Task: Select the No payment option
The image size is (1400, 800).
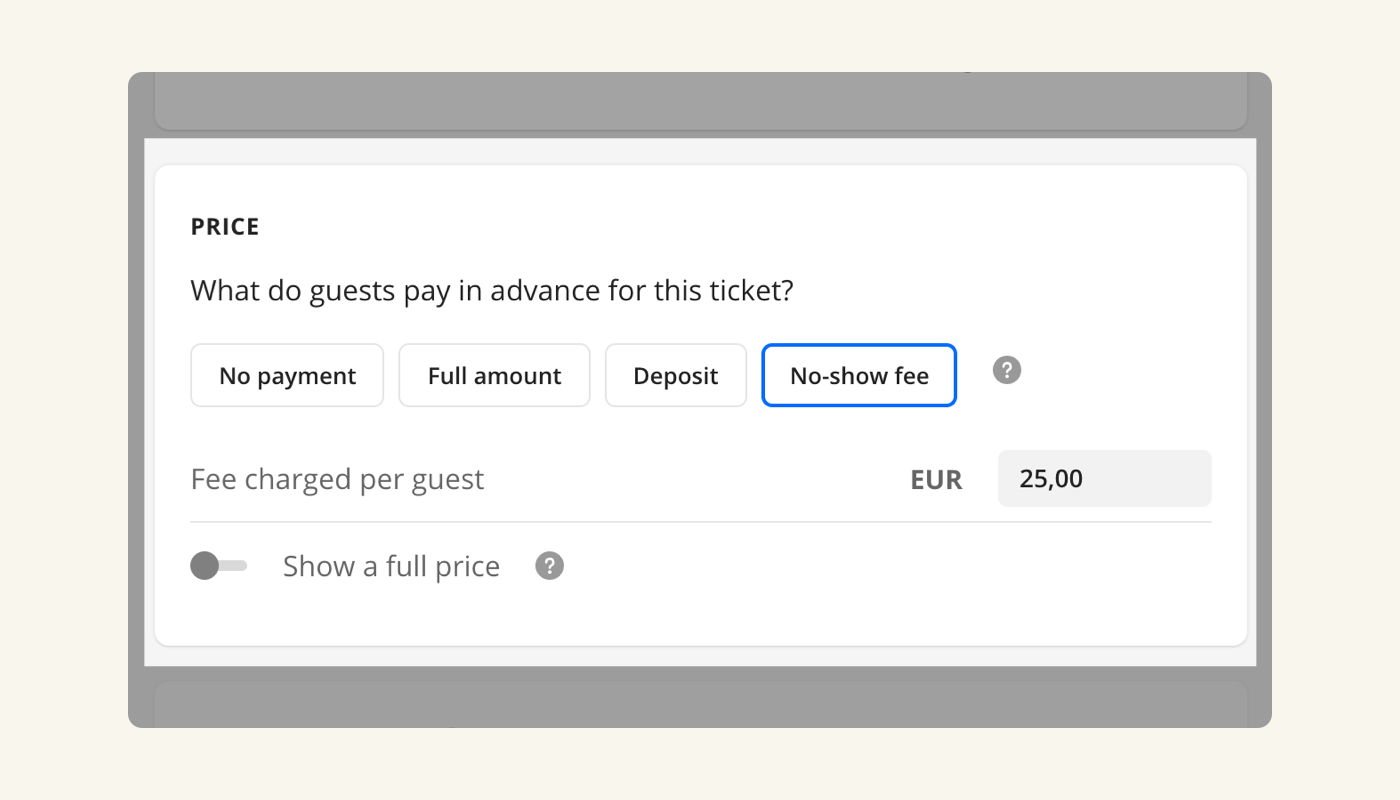Action: [287, 376]
